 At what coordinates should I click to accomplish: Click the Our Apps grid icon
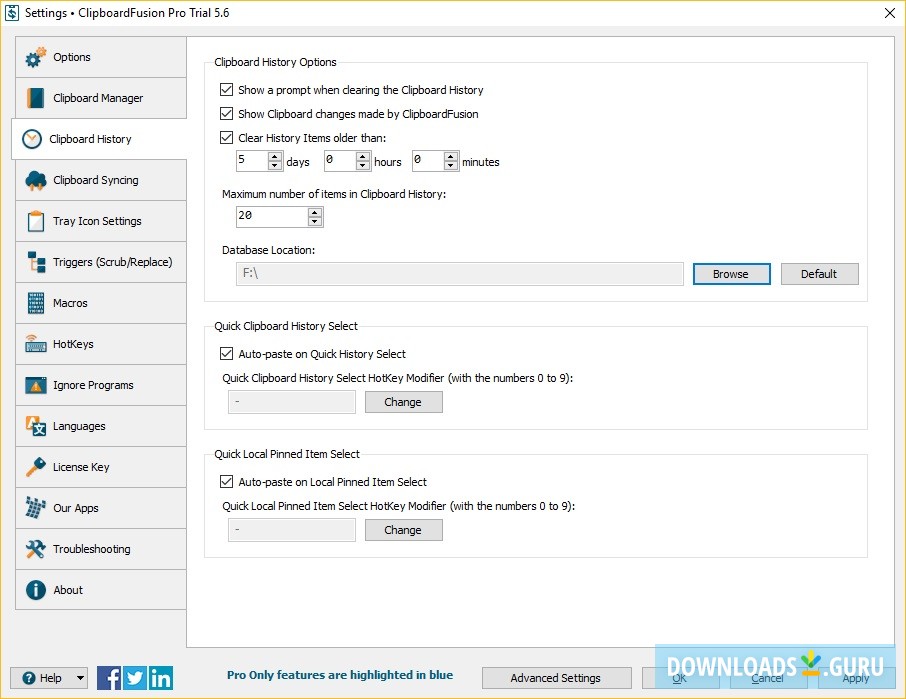(36, 508)
